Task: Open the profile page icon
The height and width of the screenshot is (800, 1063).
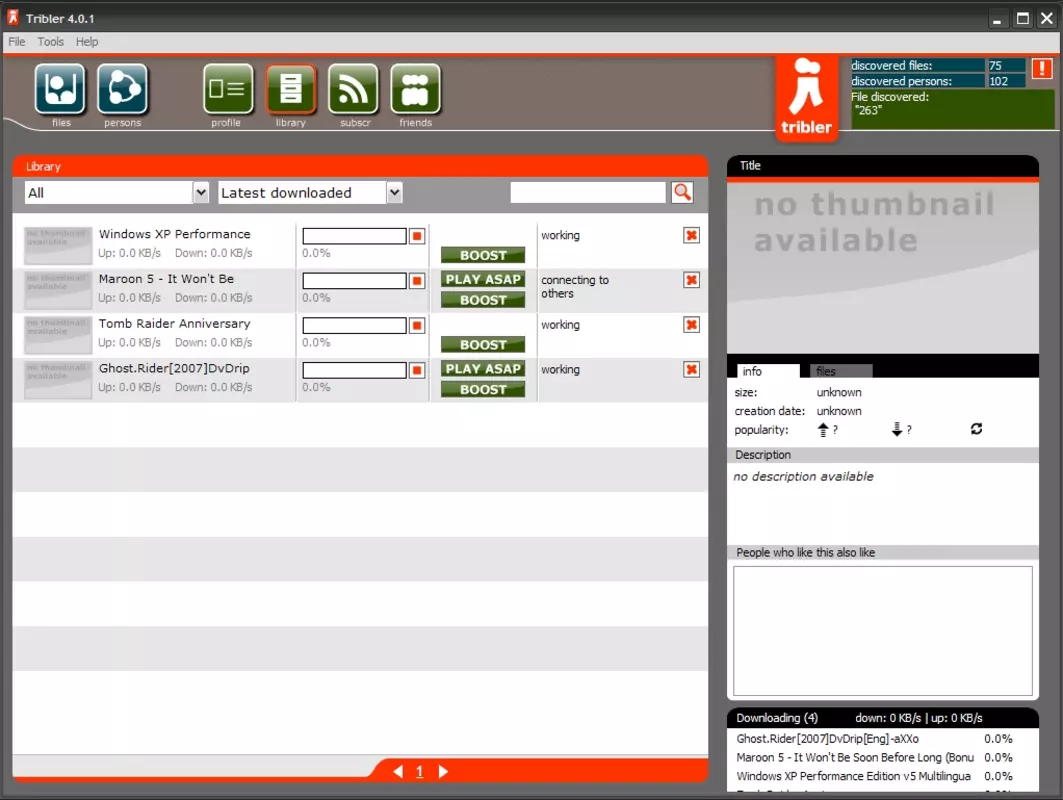Action: pos(228,89)
